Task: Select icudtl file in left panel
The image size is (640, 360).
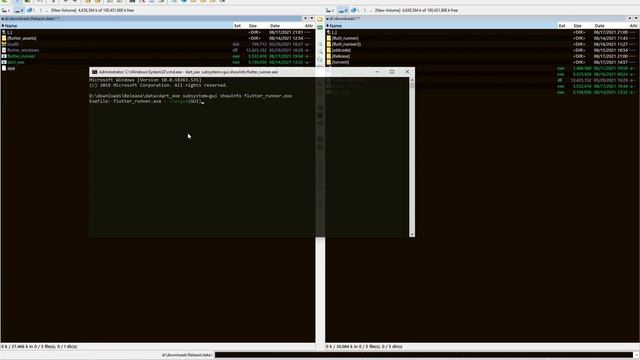Action: click(158, 44)
